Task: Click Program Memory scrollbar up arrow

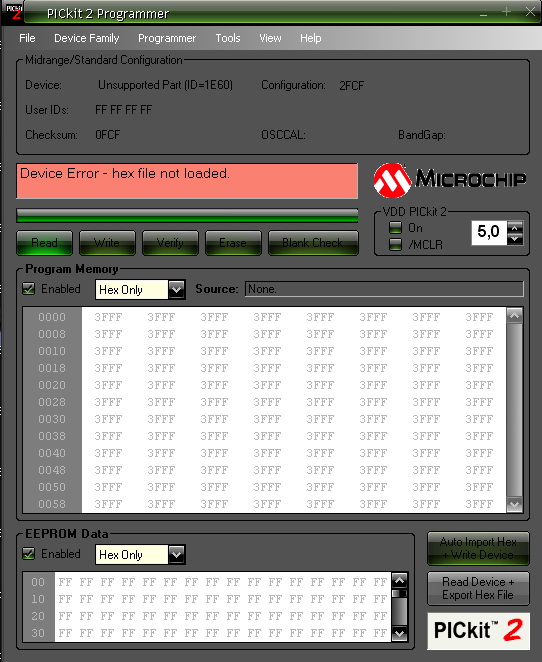Action: pos(515,315)
